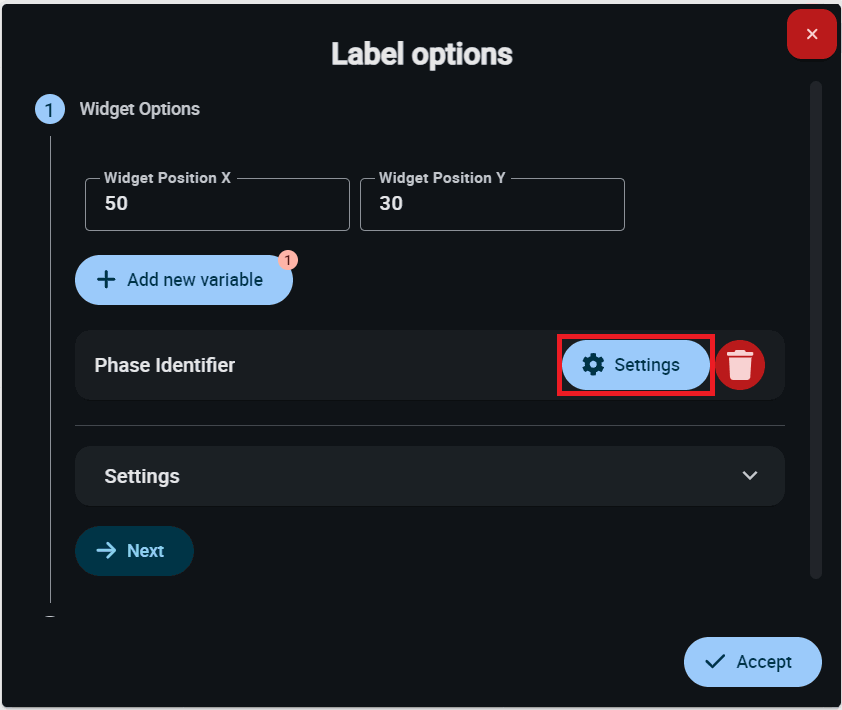Close the Label options dialog
Screen dimensions: 842x710
[x=812, y=34]
